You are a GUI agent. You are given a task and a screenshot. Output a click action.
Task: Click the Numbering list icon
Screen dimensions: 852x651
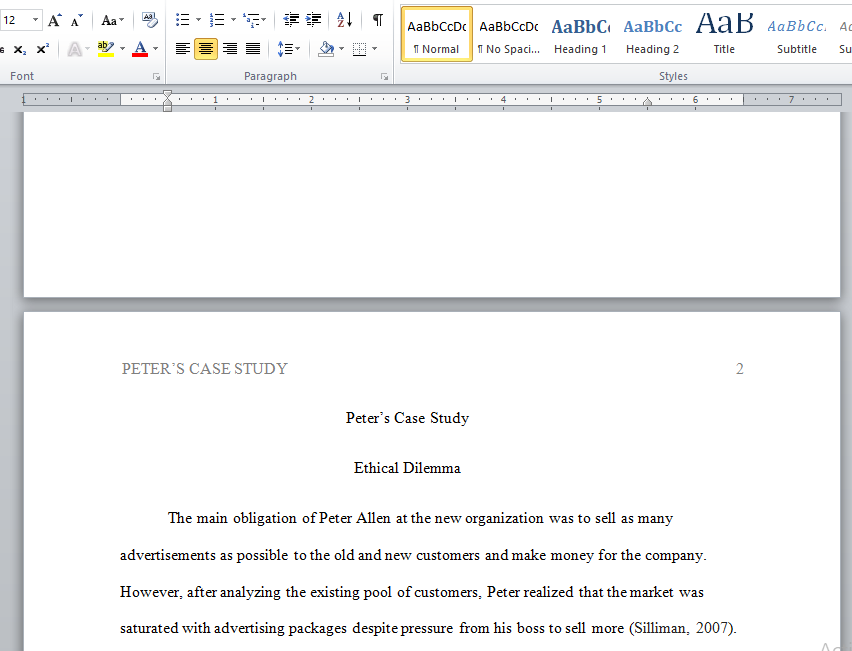217,21
